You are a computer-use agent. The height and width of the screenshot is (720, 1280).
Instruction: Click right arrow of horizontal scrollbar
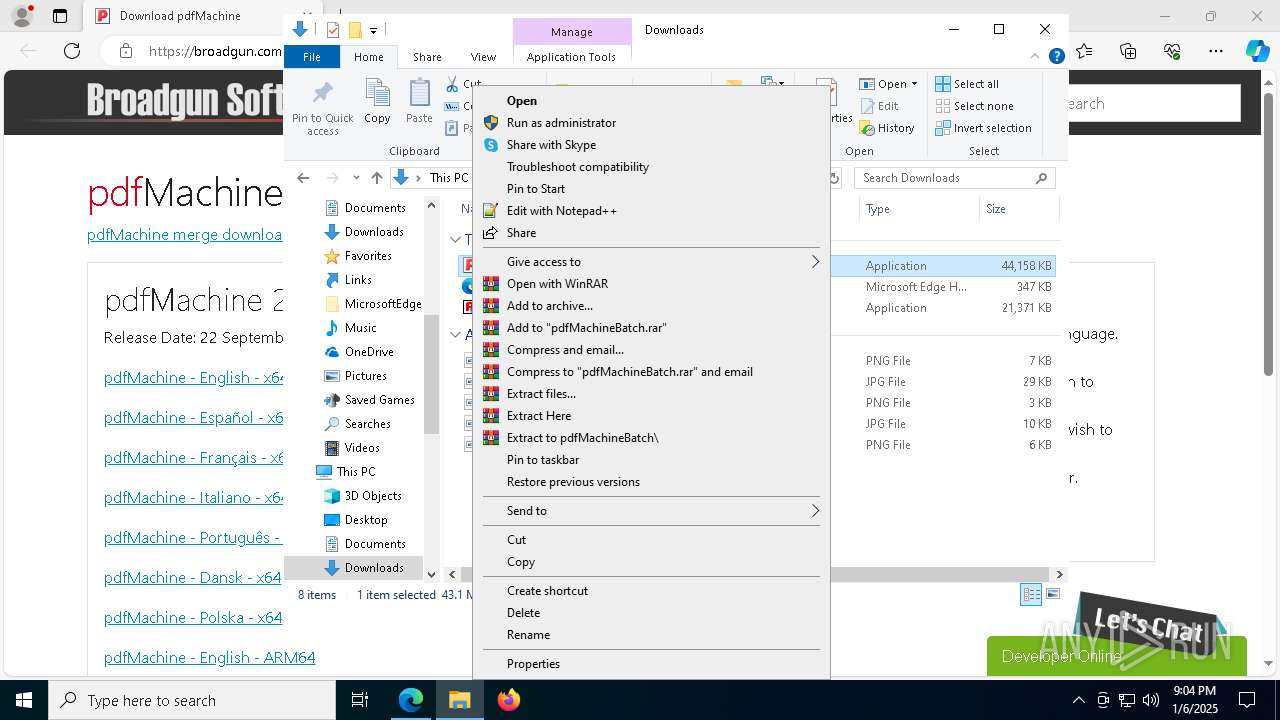tap(1059, 574)
